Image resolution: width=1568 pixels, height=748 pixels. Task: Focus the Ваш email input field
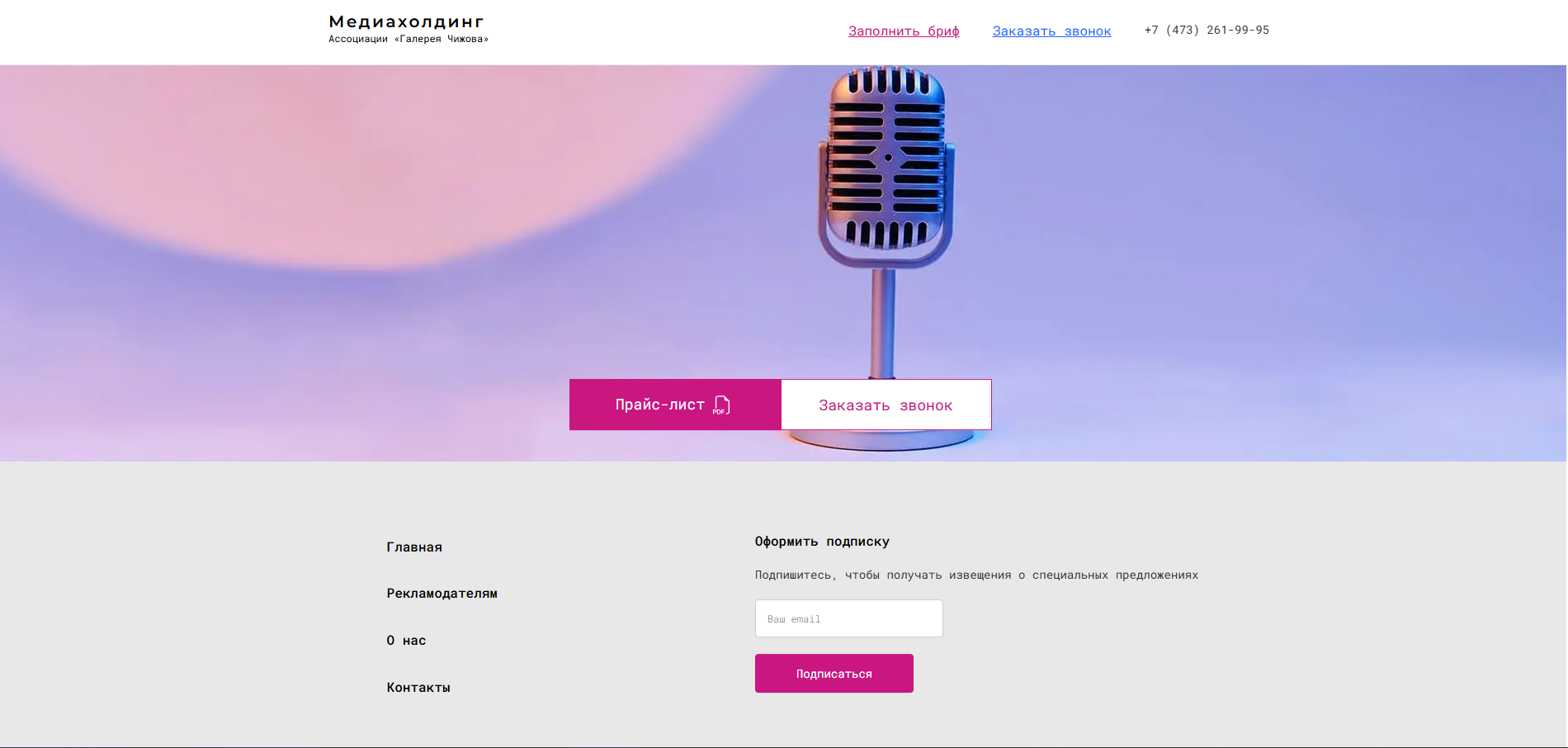tap(848, 618)
